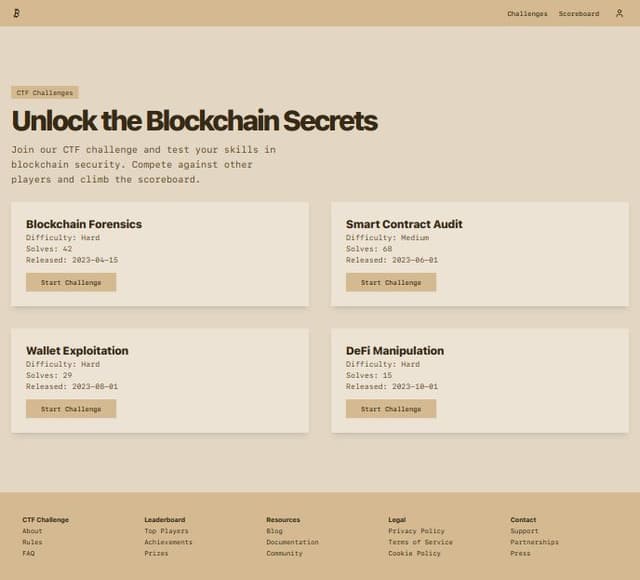Start the Blockchain Forensics challenge
This screenshot has height=580, width=640.
pyautogui.click(x=71, y=282)
